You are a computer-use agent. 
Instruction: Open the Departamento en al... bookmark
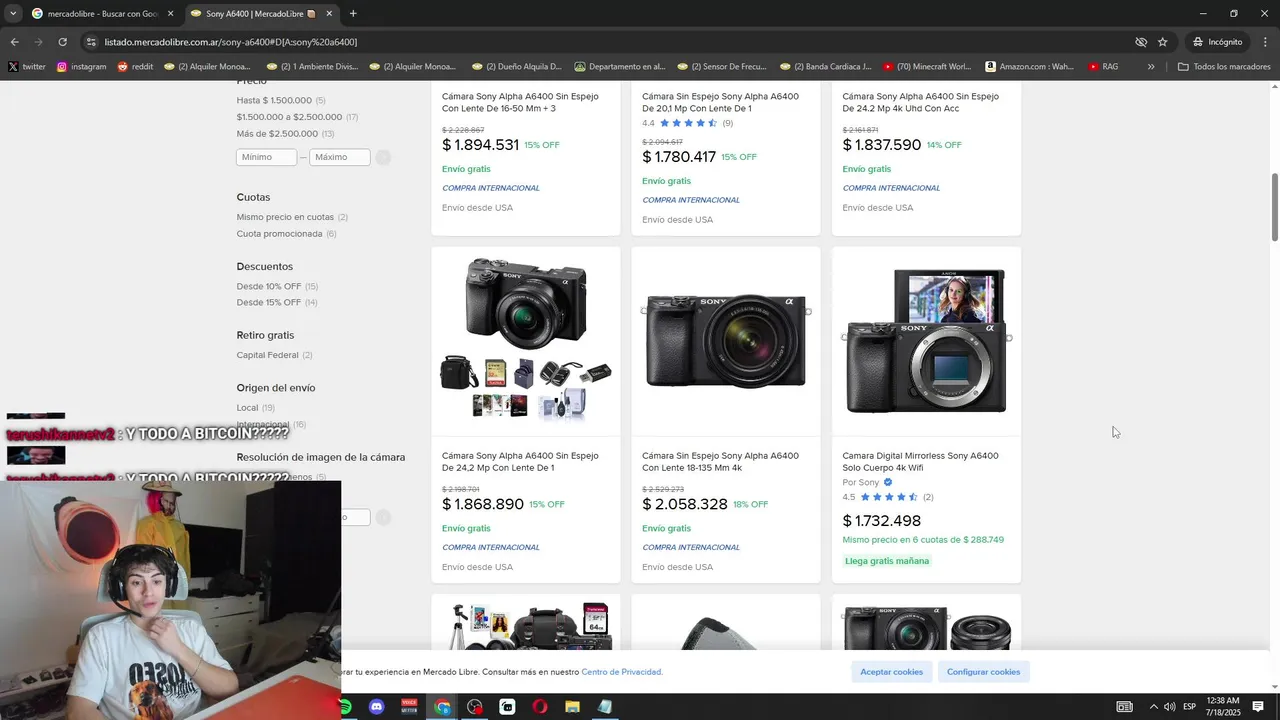coord(620,67)
